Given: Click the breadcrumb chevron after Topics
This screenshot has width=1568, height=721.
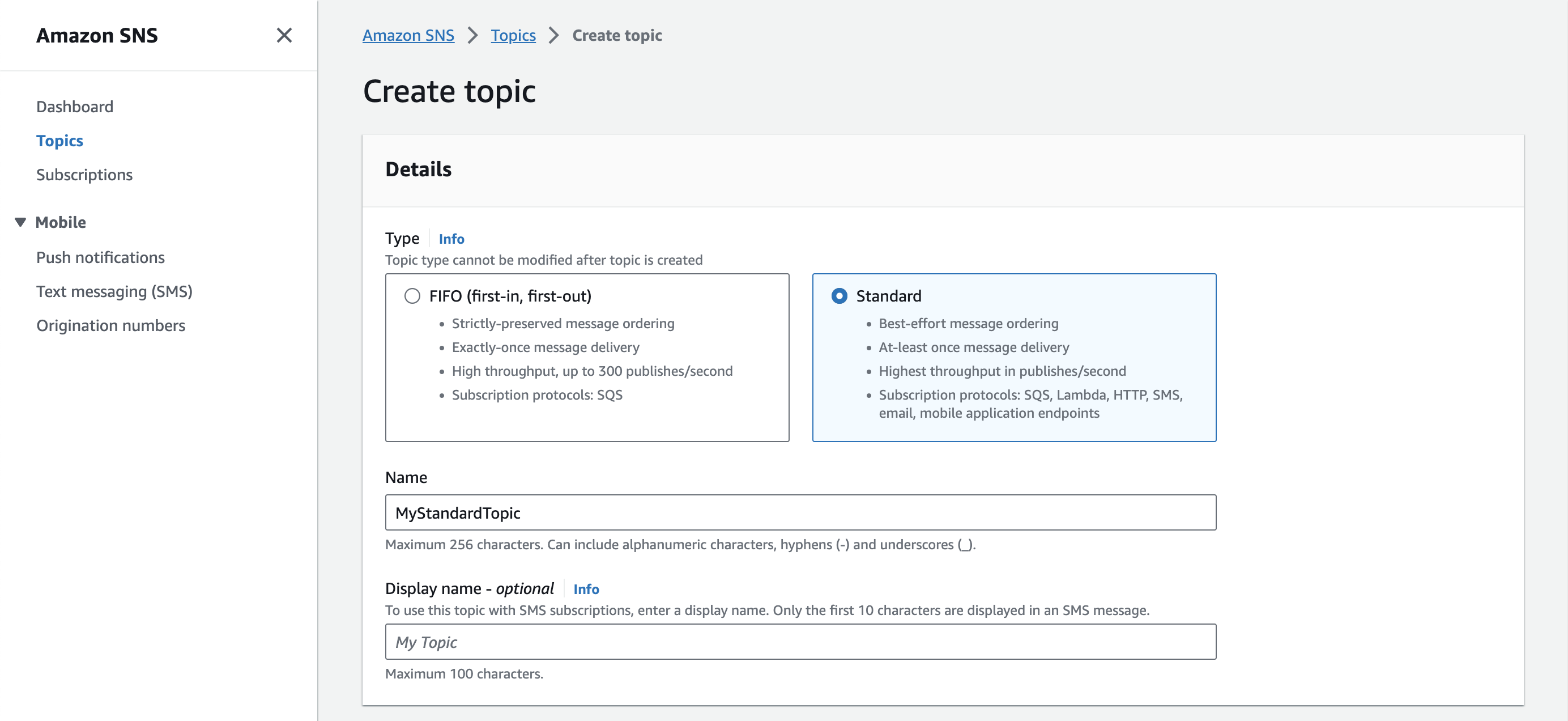Looking at the screenshot, I should [x=553, y=35].
